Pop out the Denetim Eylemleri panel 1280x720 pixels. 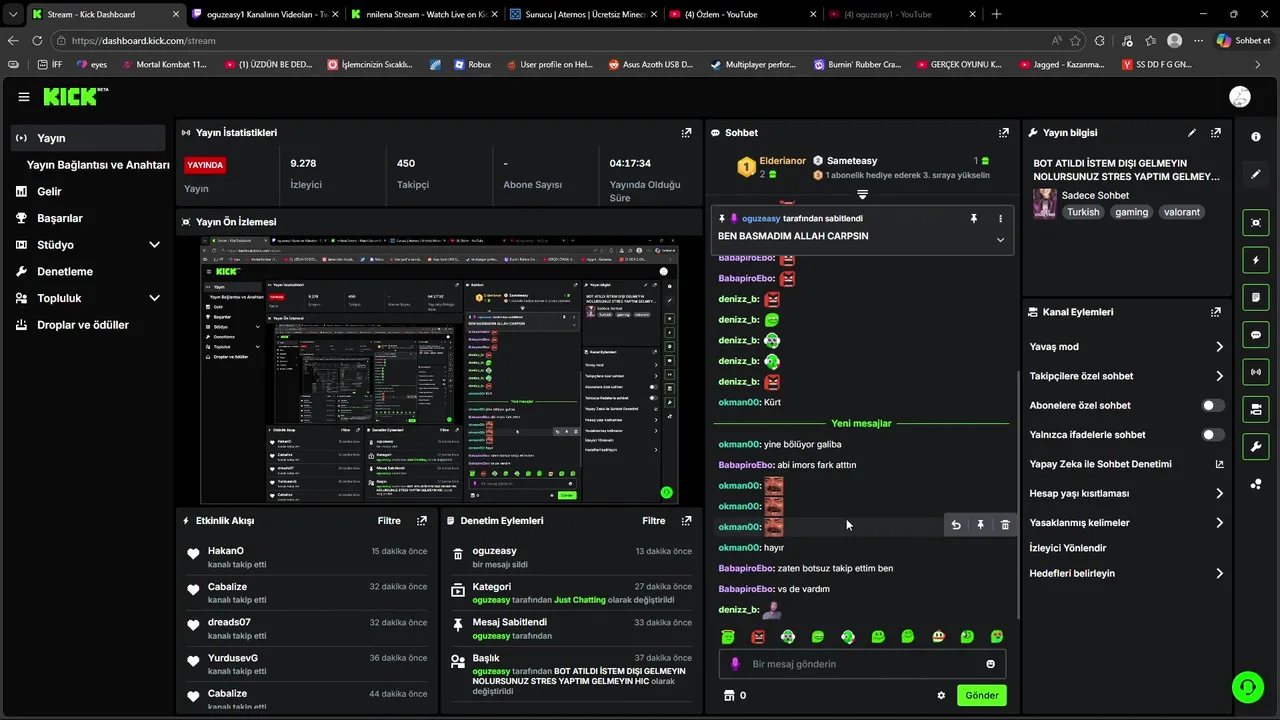[x=686, y=521]
